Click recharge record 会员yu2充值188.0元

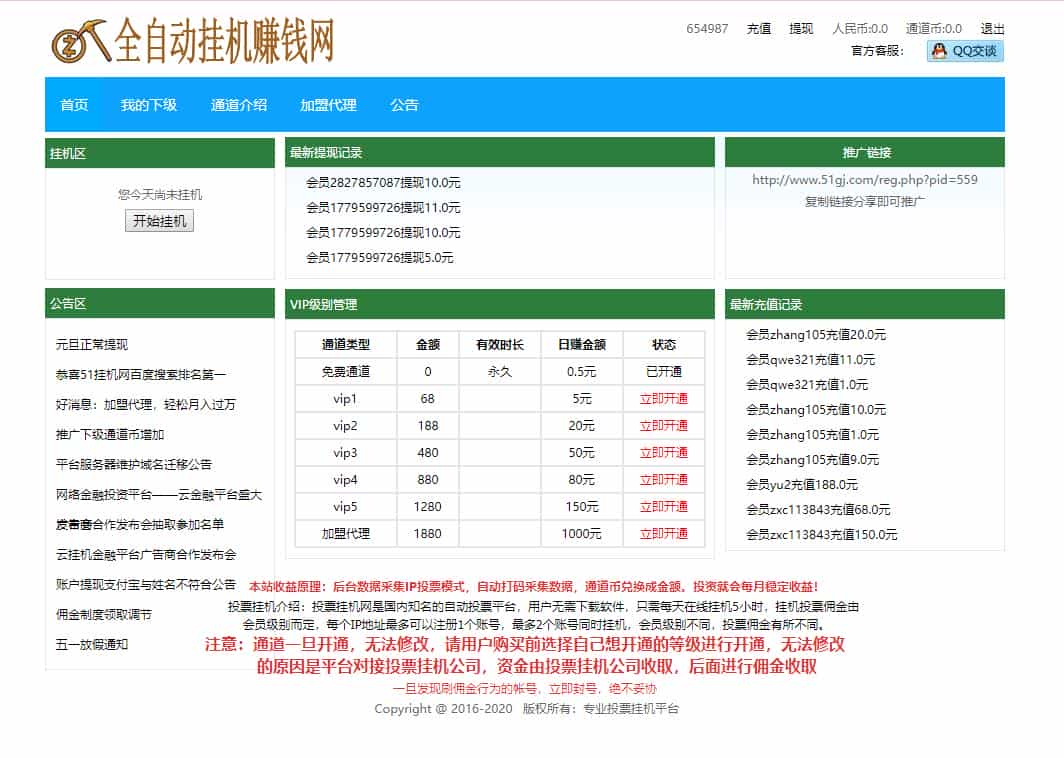[802, 484]
